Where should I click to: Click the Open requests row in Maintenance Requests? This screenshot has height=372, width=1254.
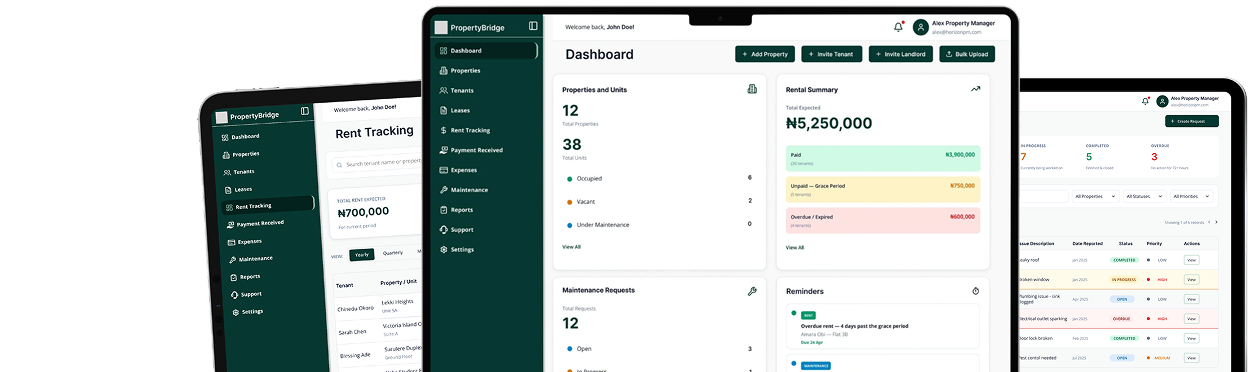[659, 349]
